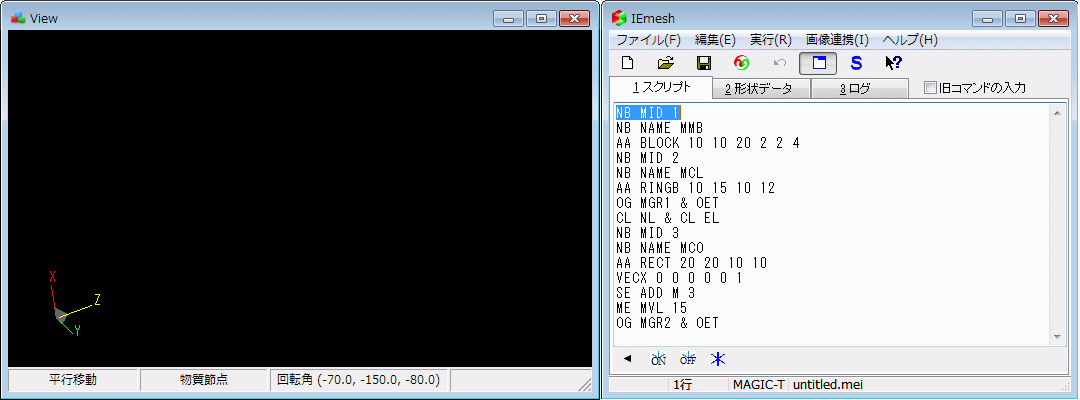Click the line 'AA RECT 20 20 10 10'
Screen dimensions: 1080x400
[x=692, y=263]
